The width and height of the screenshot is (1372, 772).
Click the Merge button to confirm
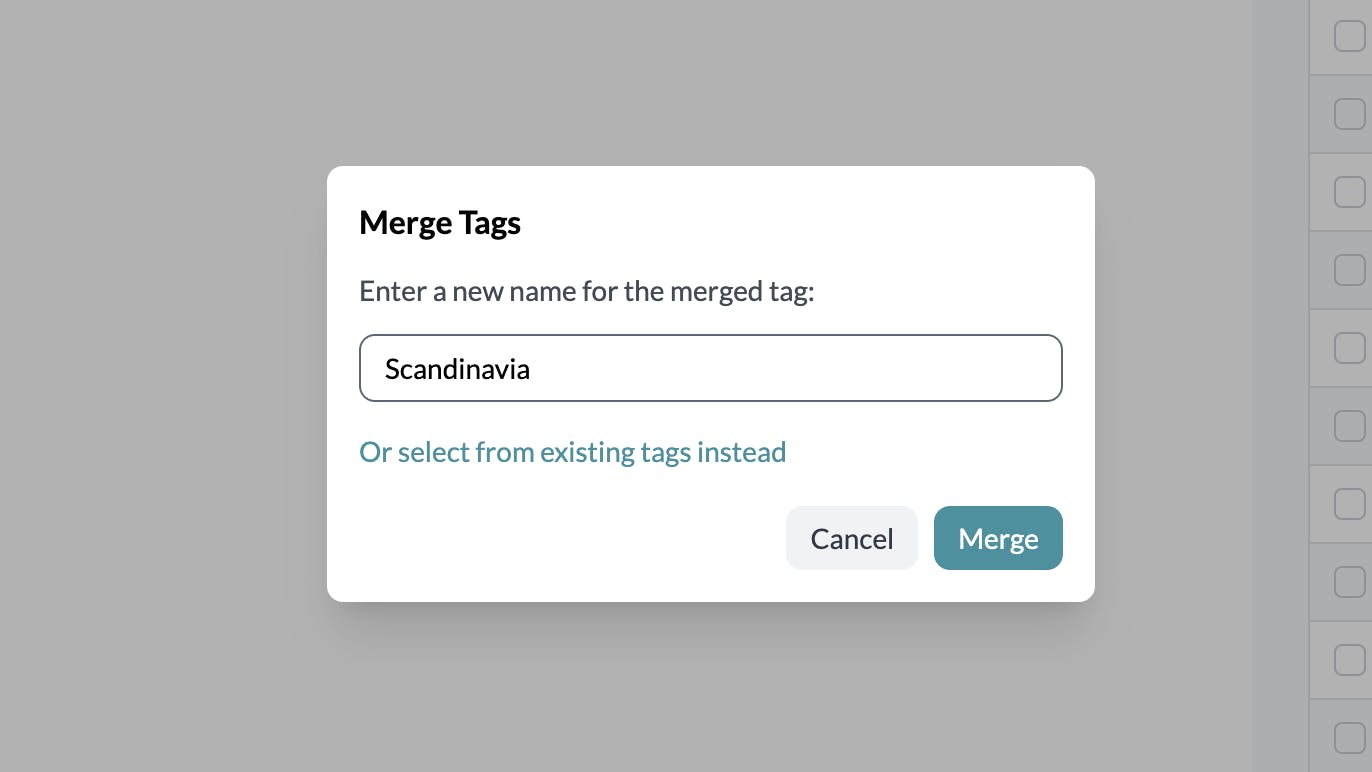[998, 538]
